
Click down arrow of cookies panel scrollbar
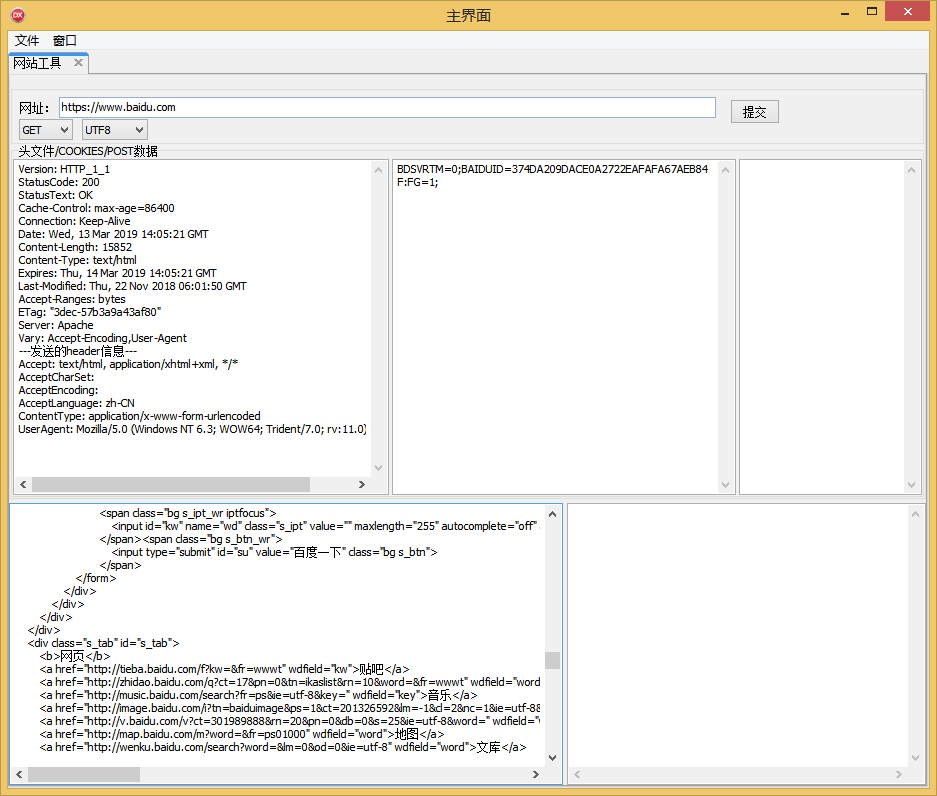point(725,485)
